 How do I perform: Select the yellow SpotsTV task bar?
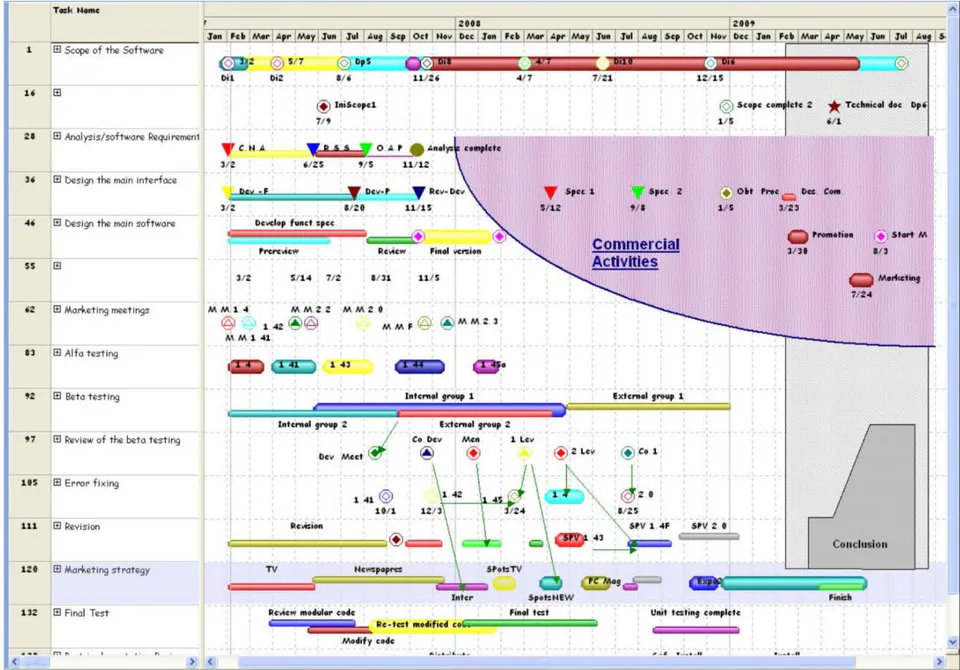click(504, 583)
